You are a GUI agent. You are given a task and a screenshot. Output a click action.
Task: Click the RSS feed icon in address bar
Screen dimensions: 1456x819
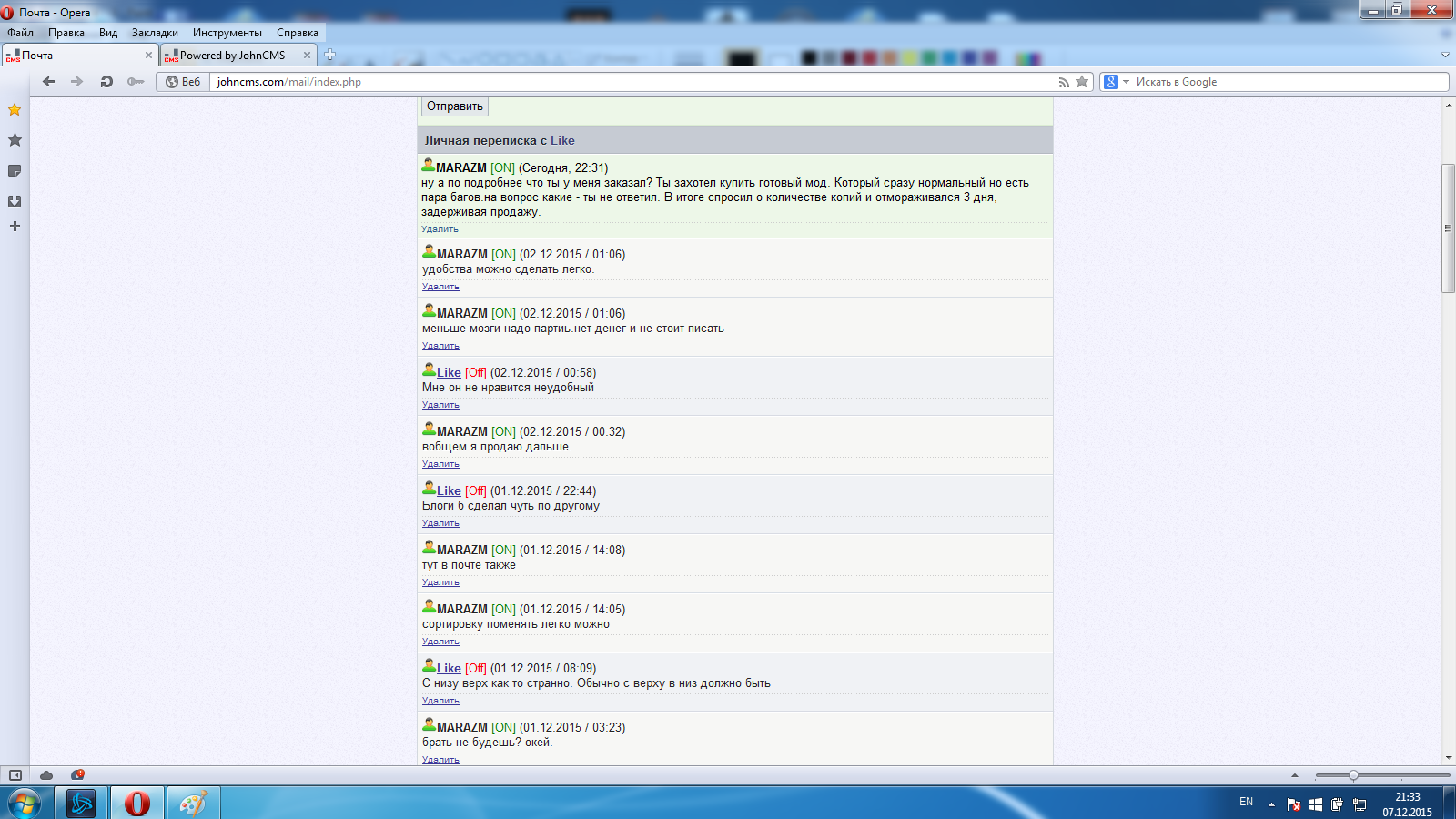1063,82
